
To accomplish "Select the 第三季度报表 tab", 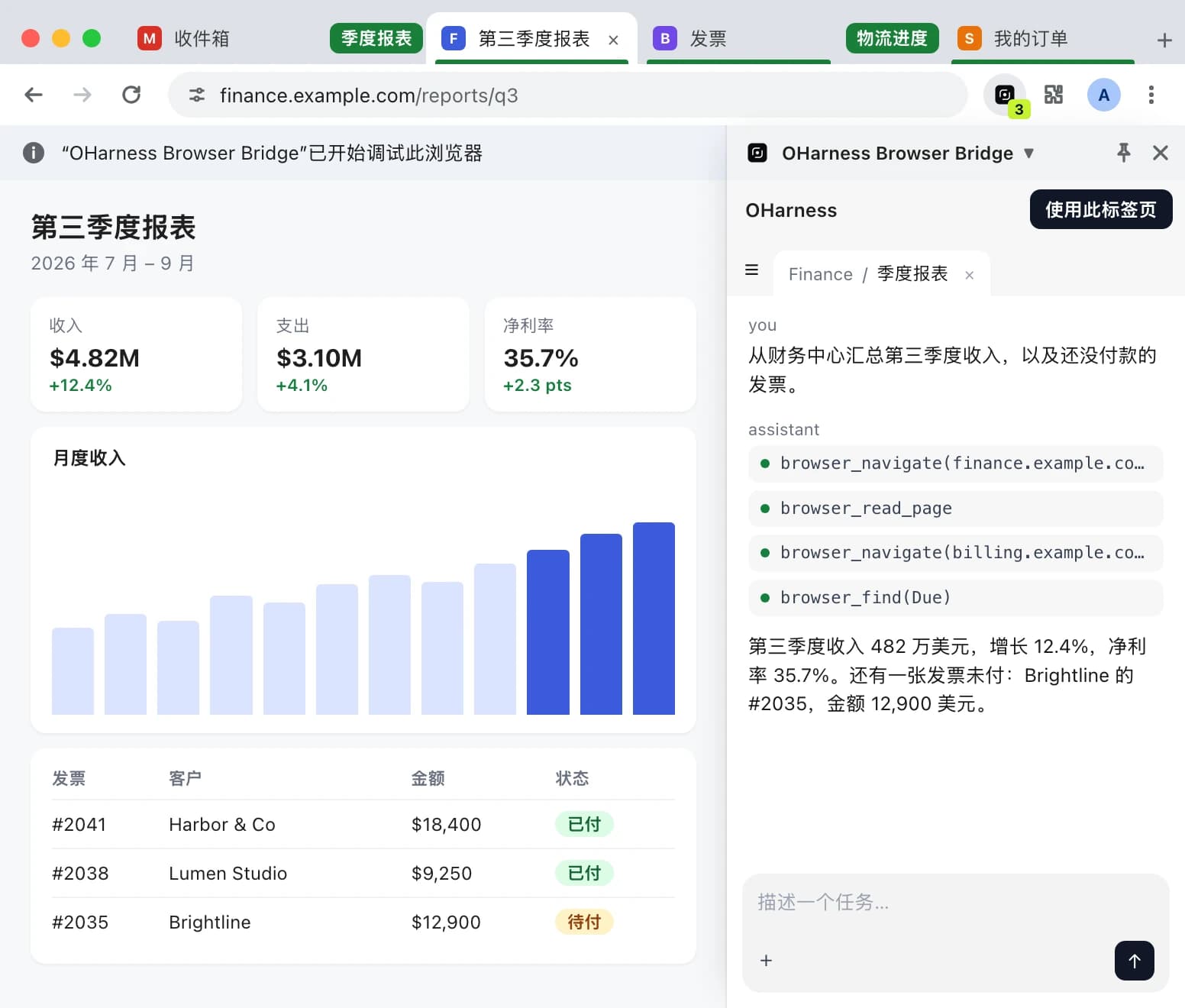I will 534,38.
